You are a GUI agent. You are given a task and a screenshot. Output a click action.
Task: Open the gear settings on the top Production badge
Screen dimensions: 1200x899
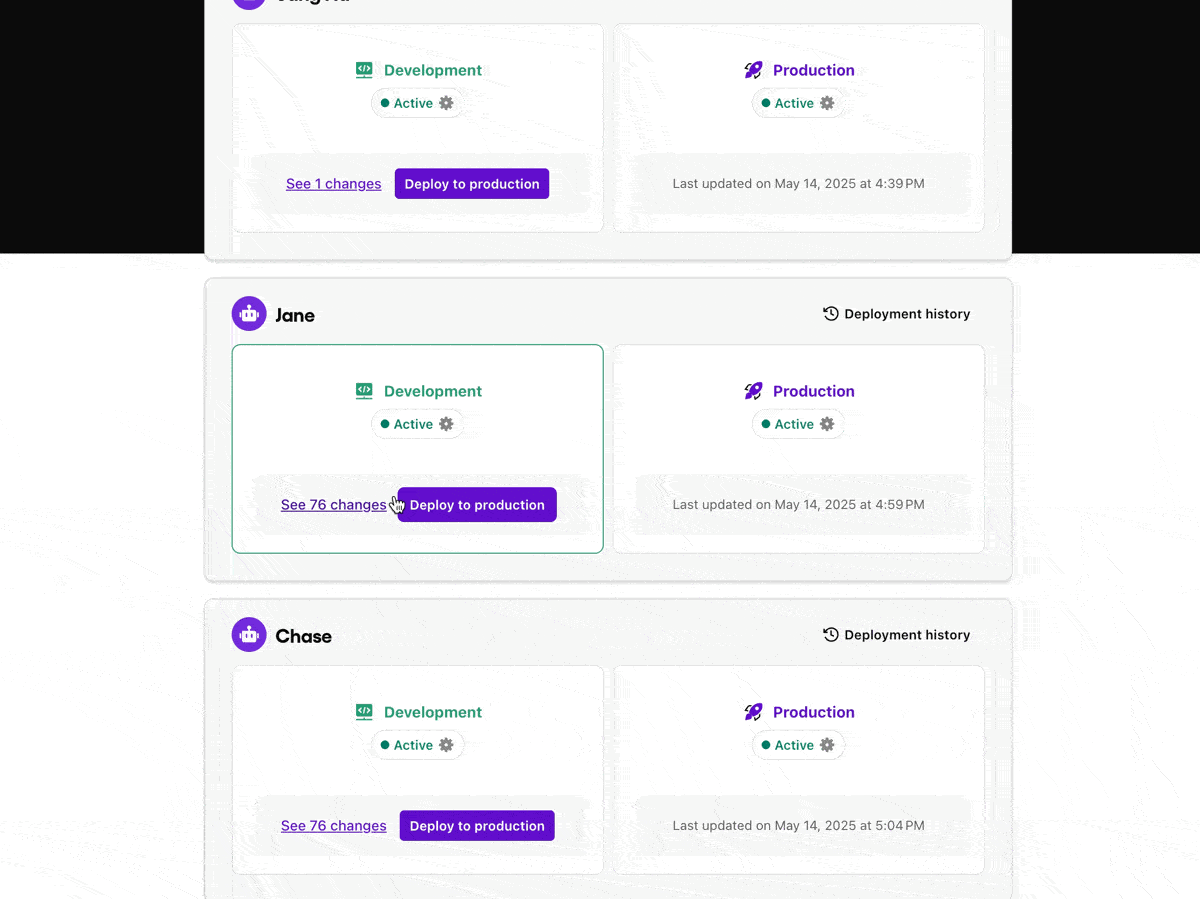(827, 103)
